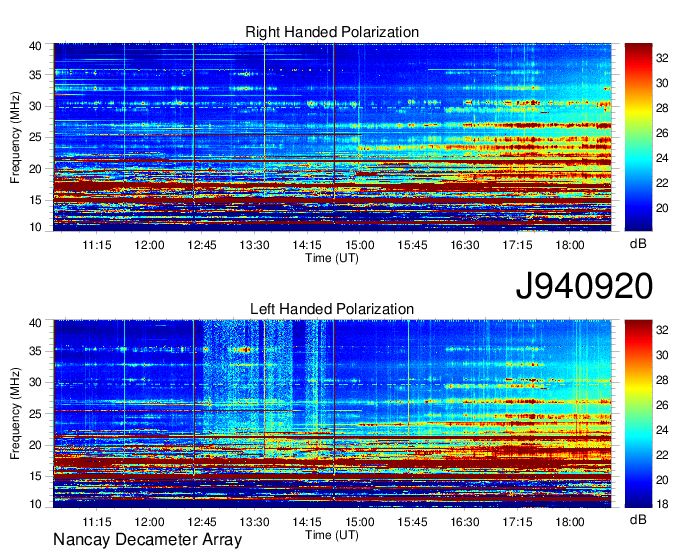Click 20 MHz tick on Right Handed plot
This screenshot has width=680, height=552.
point(35,169)
